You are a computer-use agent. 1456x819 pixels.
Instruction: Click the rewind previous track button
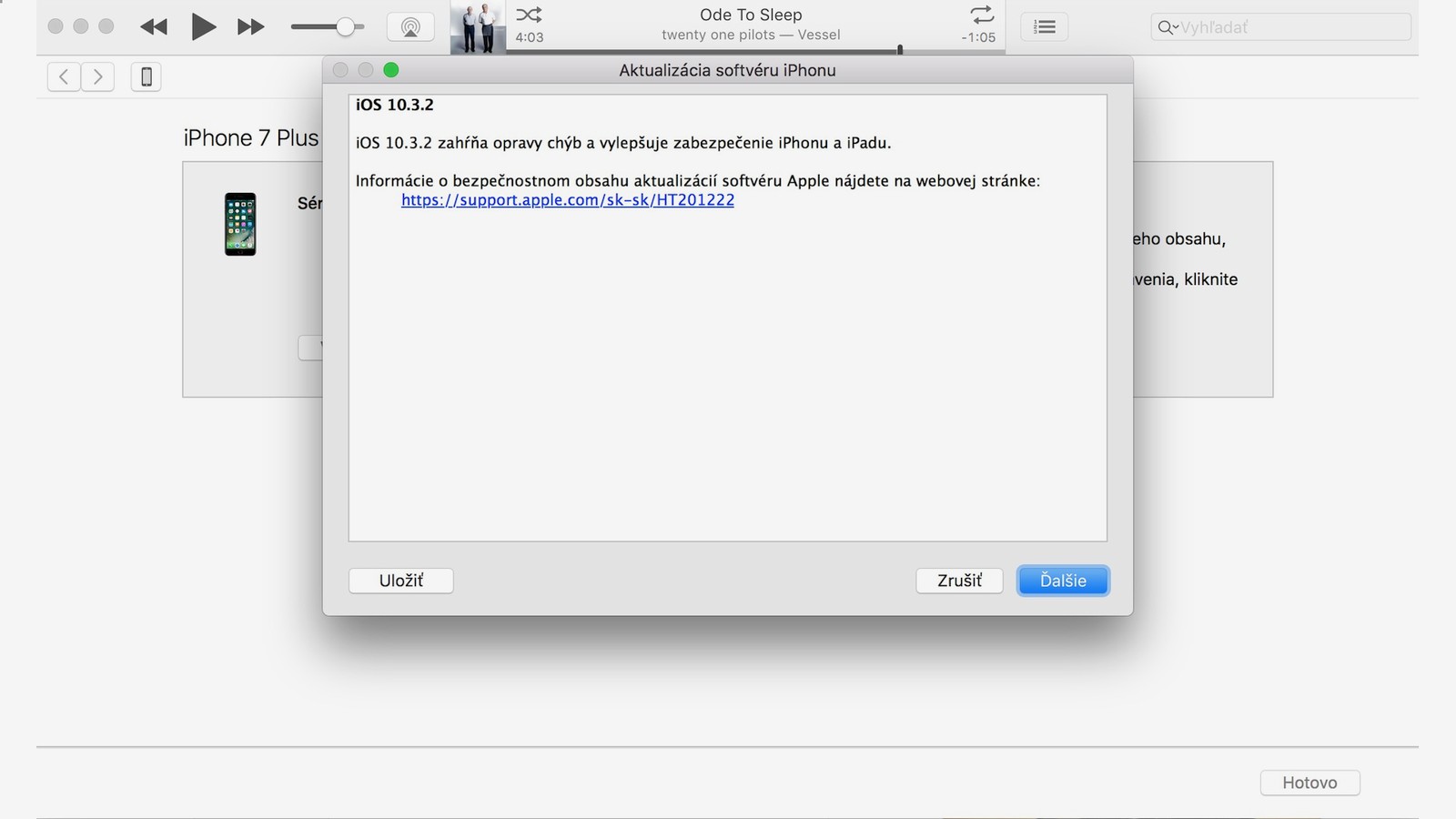[154, 27]
